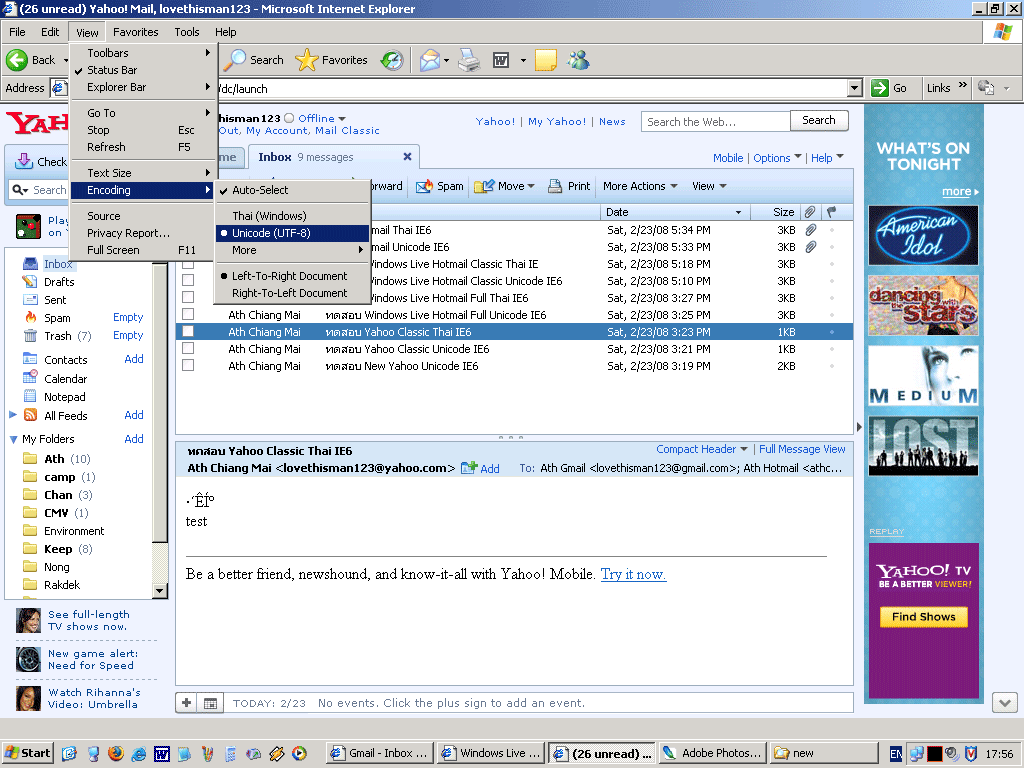Expand the More Actions dropdown
Viewport: 1024px width, 768px height.
tap(640, 186)
